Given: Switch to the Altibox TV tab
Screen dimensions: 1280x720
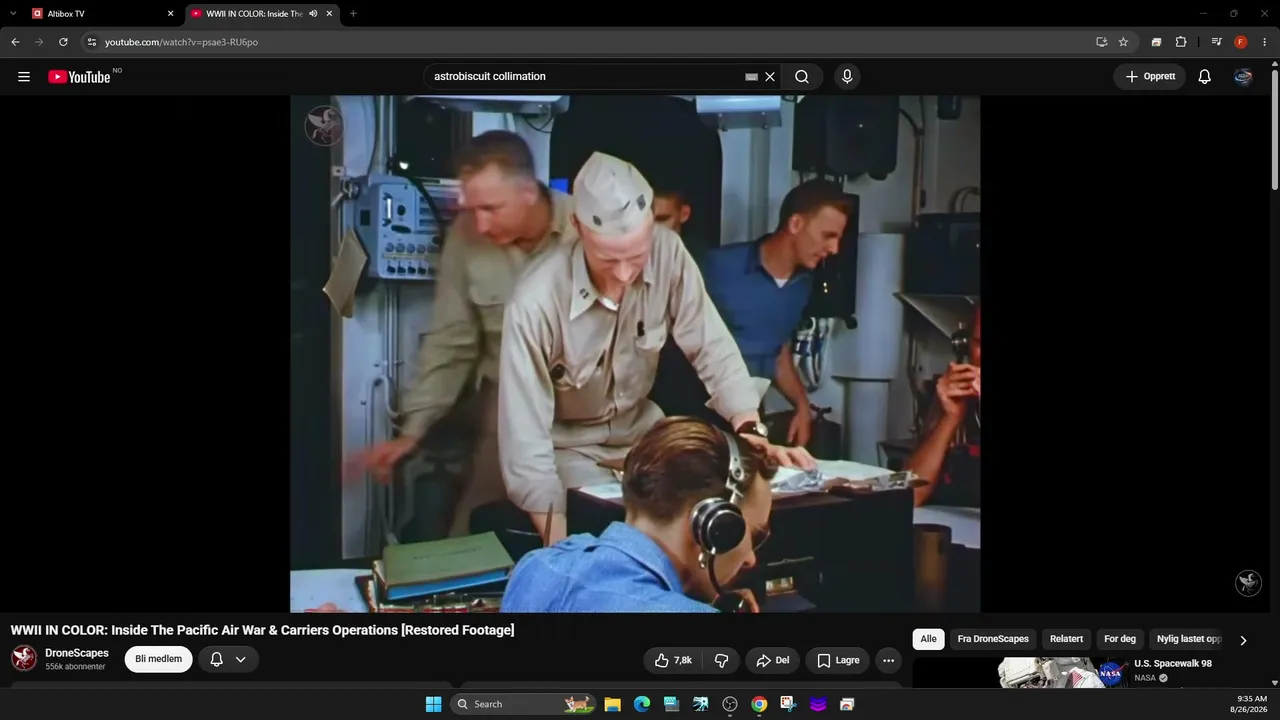Looking at the screenshot, I should [102, 14].
